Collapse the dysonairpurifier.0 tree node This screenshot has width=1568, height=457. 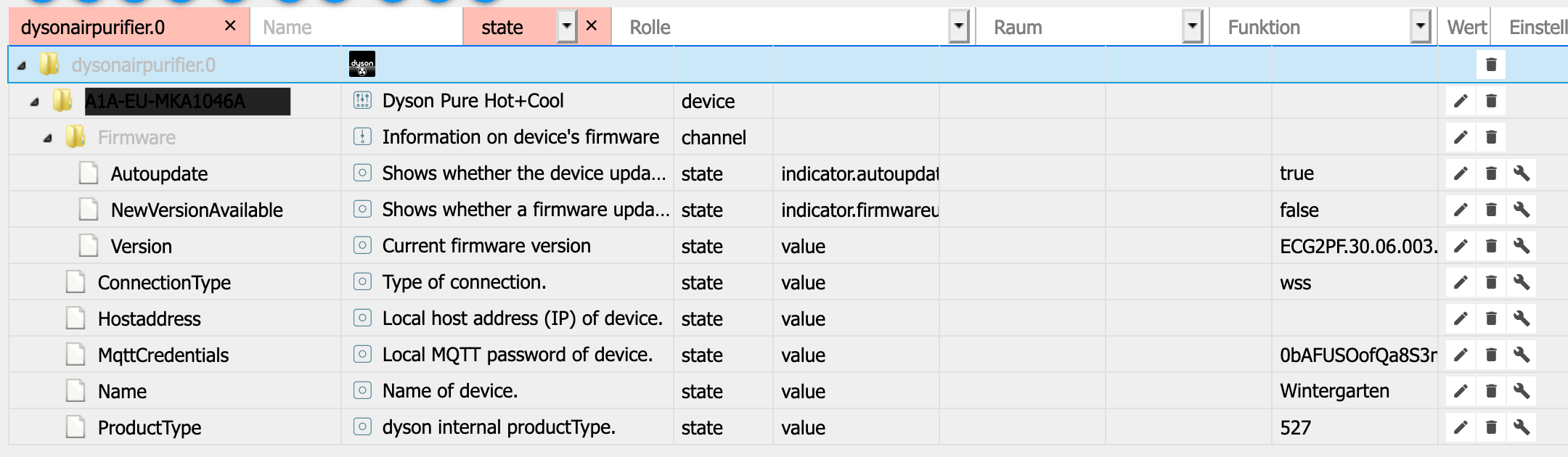tap(22, 66)
